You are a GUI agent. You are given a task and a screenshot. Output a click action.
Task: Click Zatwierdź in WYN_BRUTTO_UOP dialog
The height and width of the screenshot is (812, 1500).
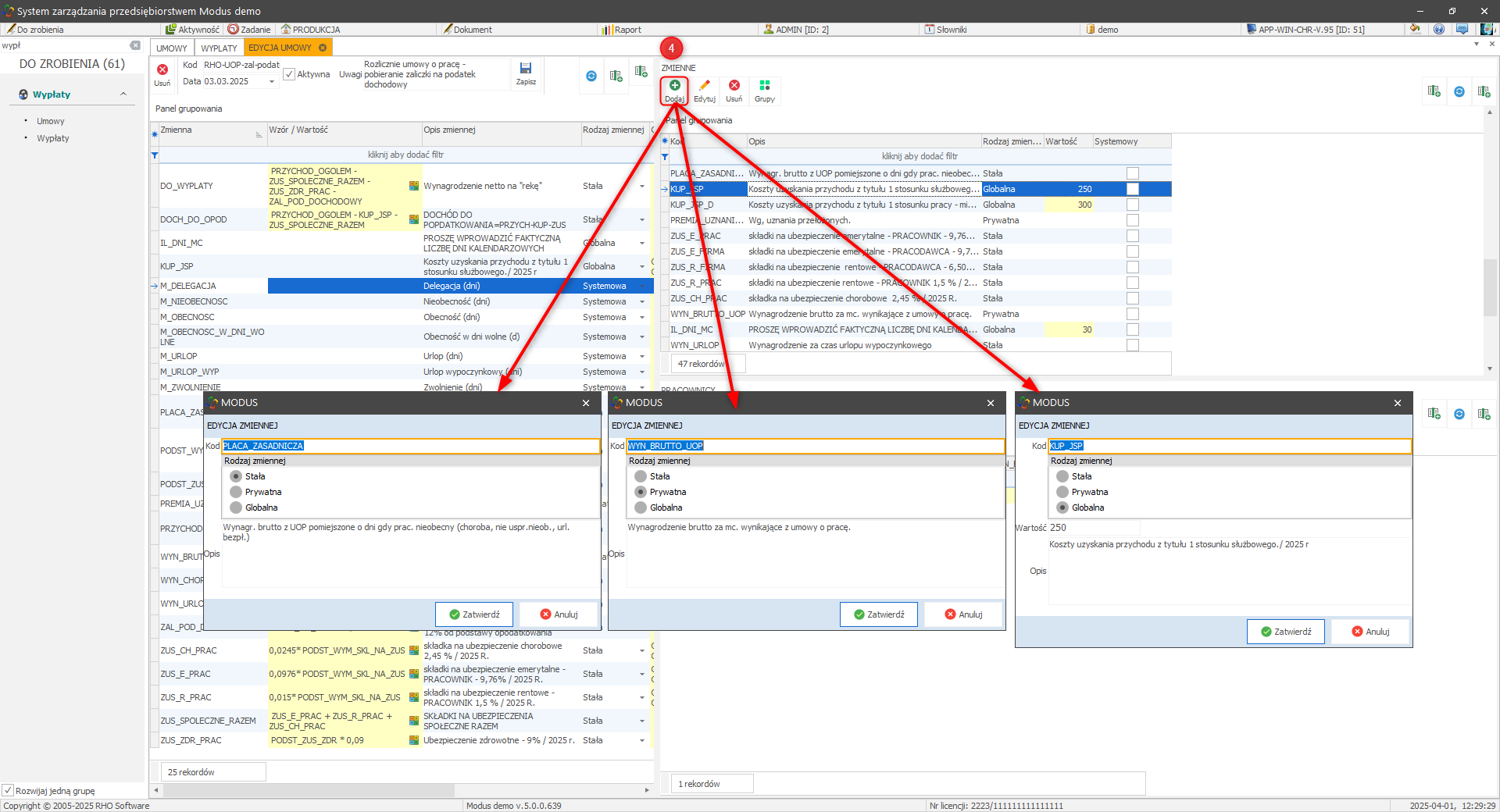(879, 614)
